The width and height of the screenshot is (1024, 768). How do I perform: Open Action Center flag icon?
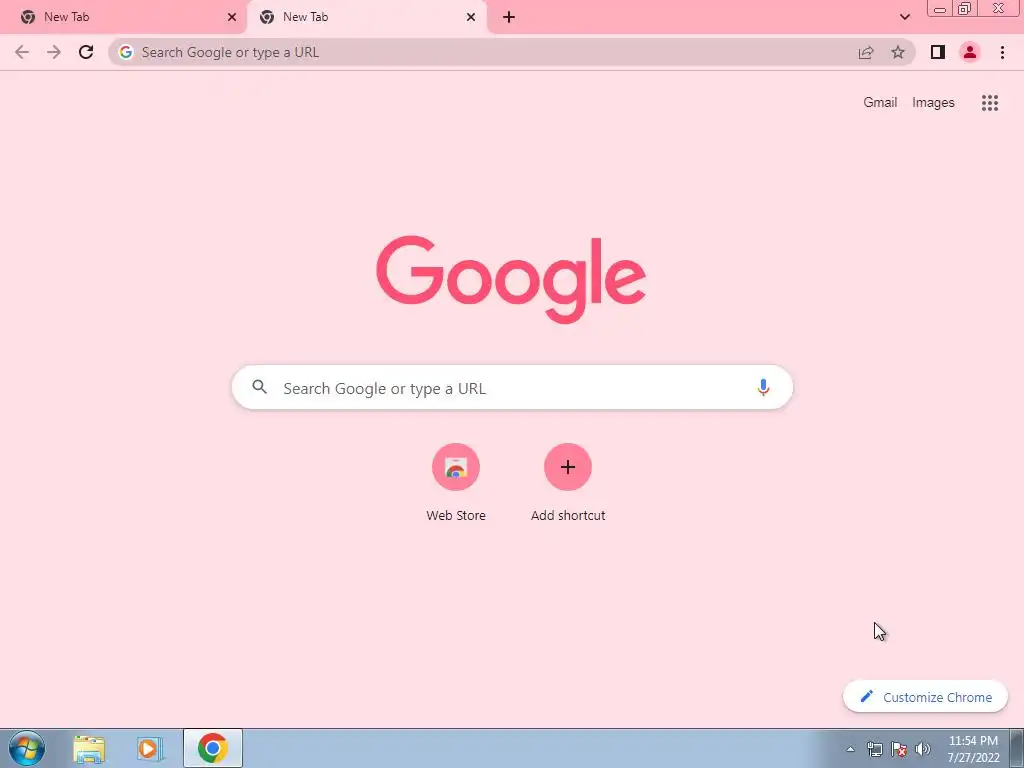click(899, 749)
